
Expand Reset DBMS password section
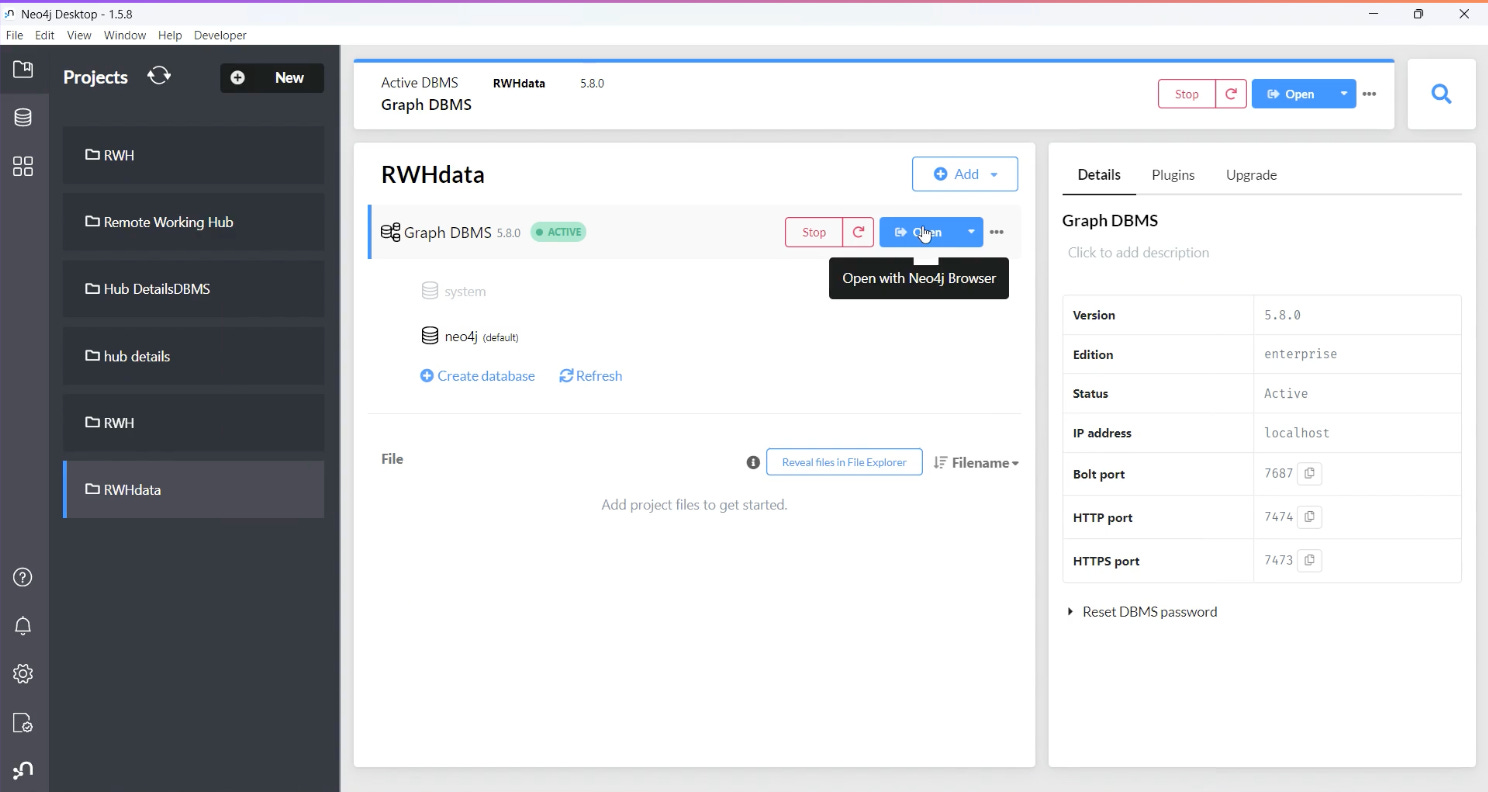click(1142, 611)
